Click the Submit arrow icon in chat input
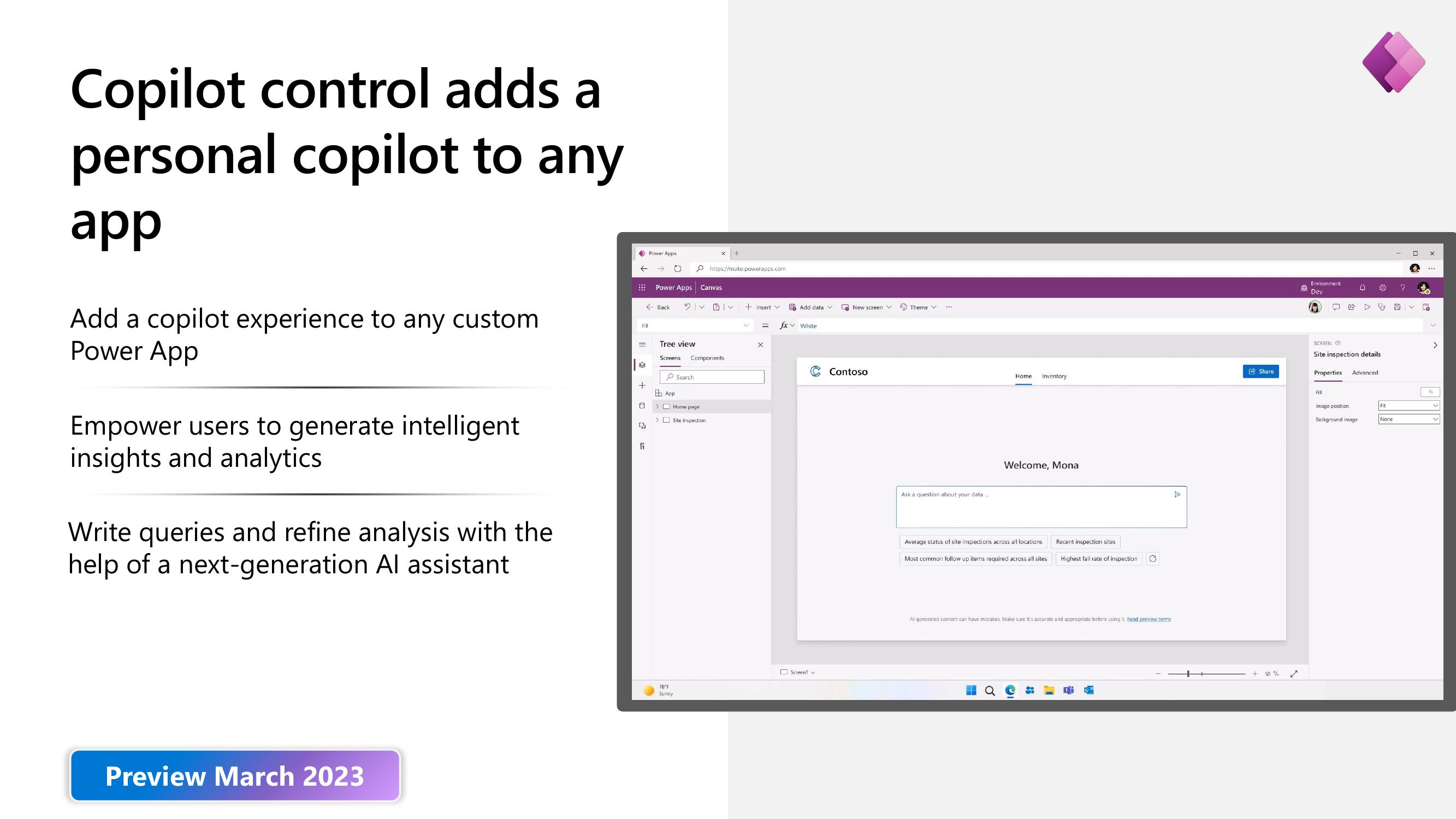The height and width of the screenshot is (819, 1456). pos(1177,494)
